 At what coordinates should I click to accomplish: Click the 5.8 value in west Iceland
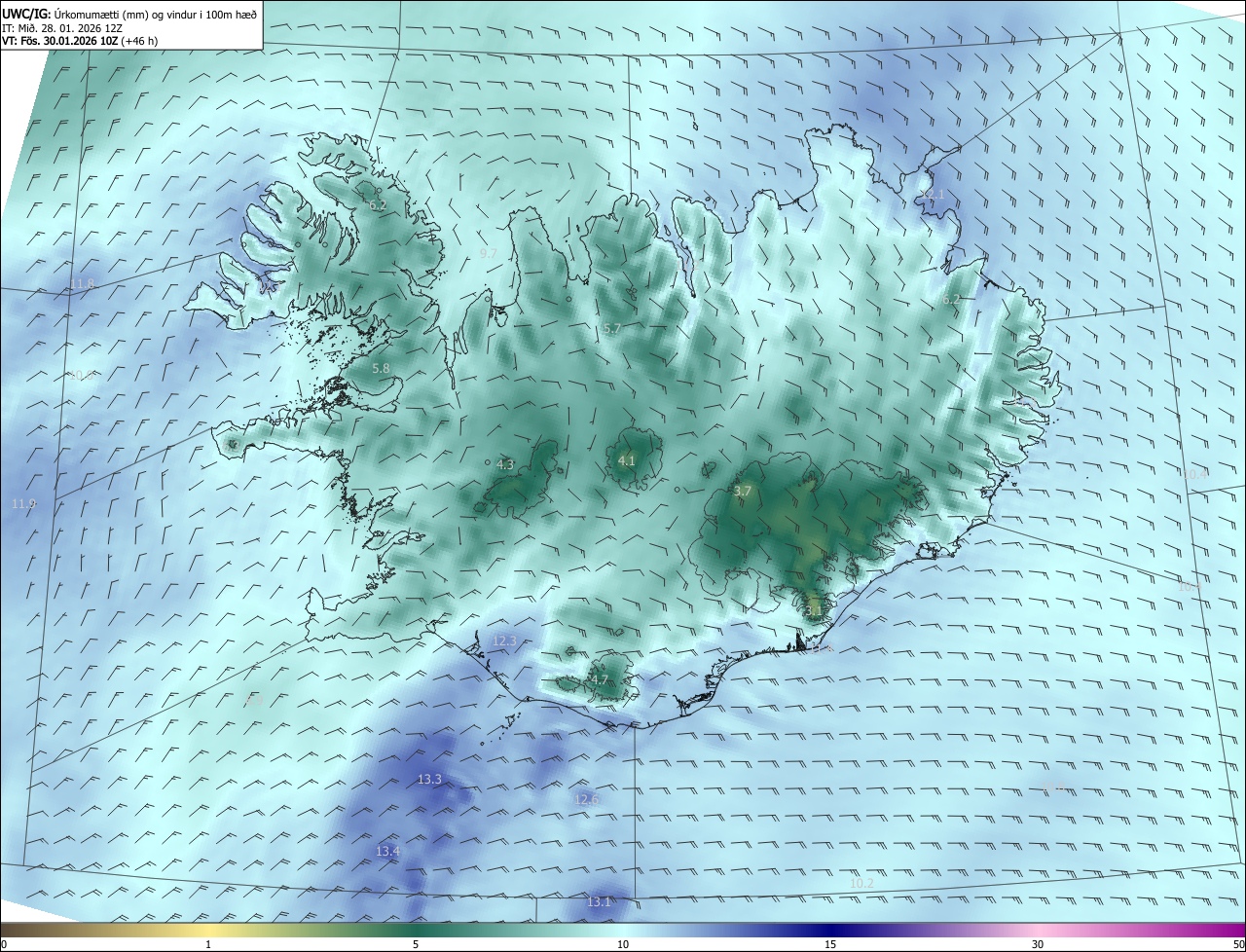[381, 369]
